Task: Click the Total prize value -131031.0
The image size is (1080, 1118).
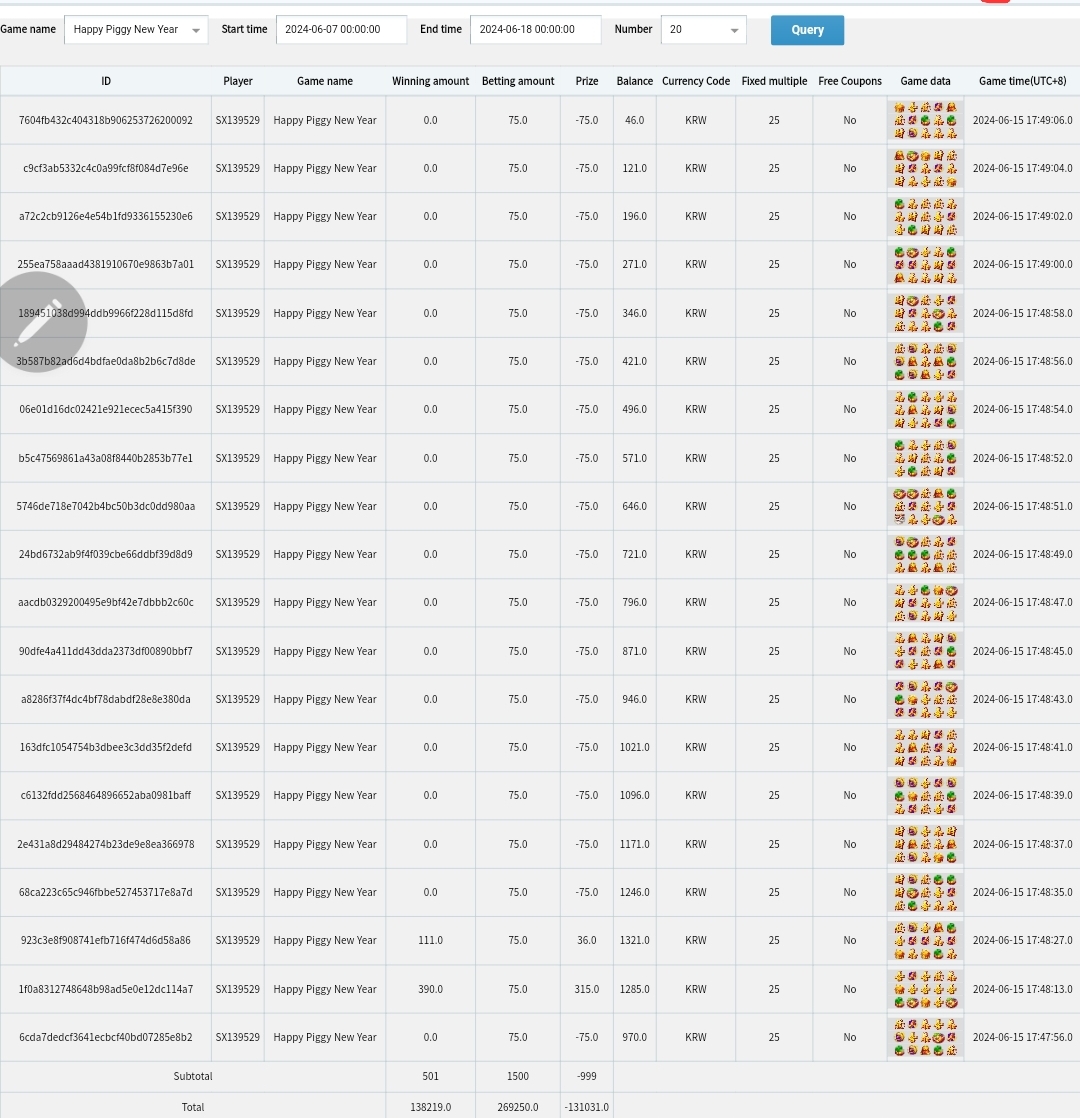Action: click(x=587, y=1107)
